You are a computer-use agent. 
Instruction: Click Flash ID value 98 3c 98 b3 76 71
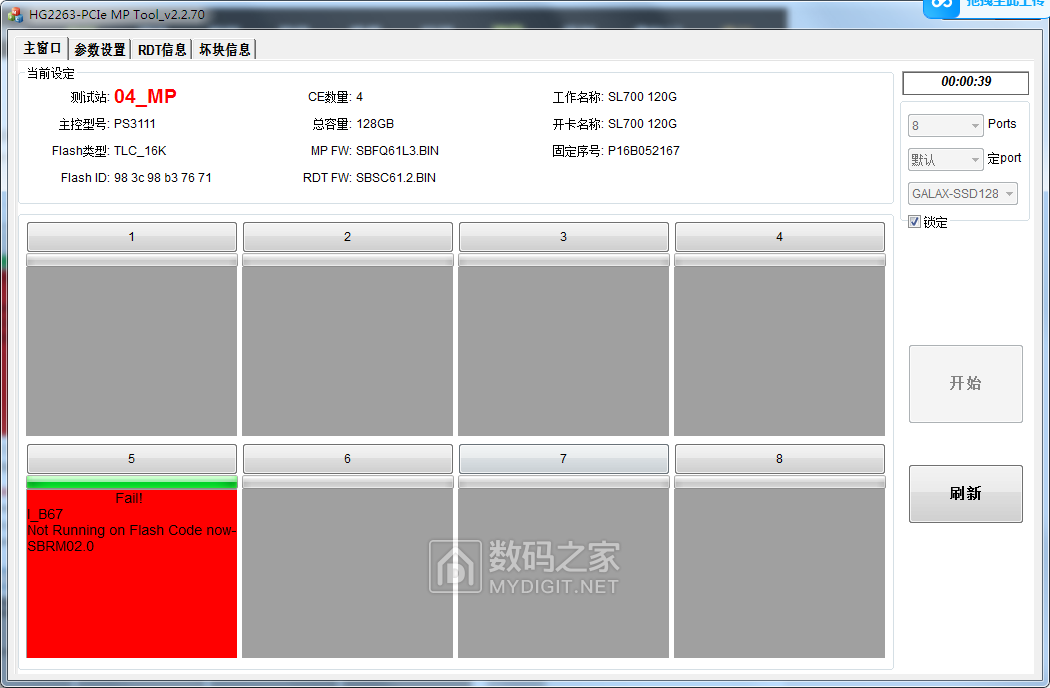(163, 178)
